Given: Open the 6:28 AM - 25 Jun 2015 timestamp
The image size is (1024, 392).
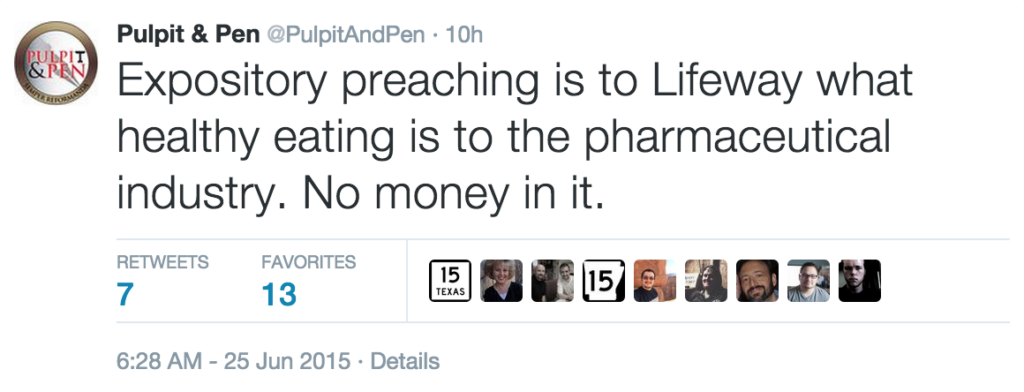Looking at the screenshot, I should tap(233, 361).
